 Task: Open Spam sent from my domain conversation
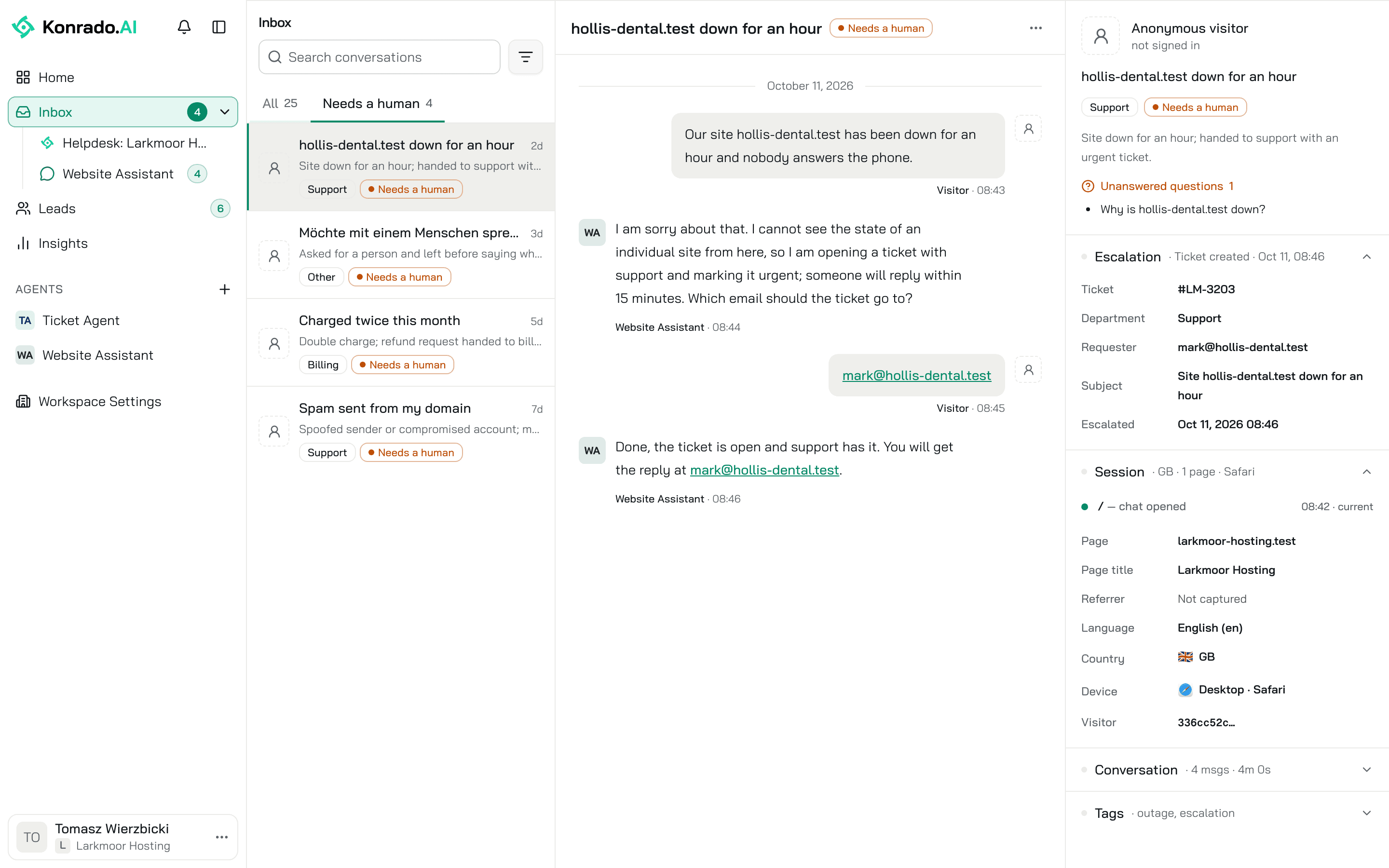click(401, 430)
